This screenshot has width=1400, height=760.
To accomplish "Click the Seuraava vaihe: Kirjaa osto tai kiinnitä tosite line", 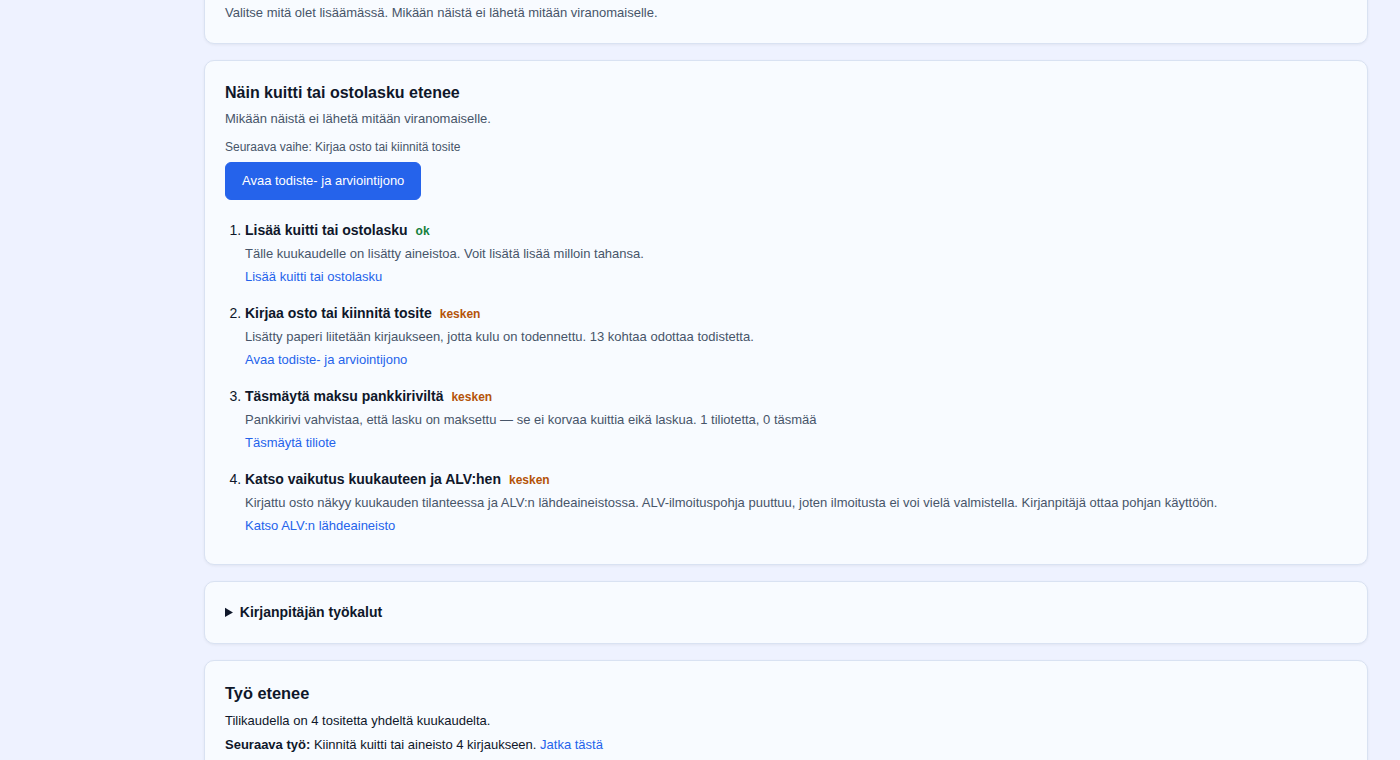I will 343,147.
